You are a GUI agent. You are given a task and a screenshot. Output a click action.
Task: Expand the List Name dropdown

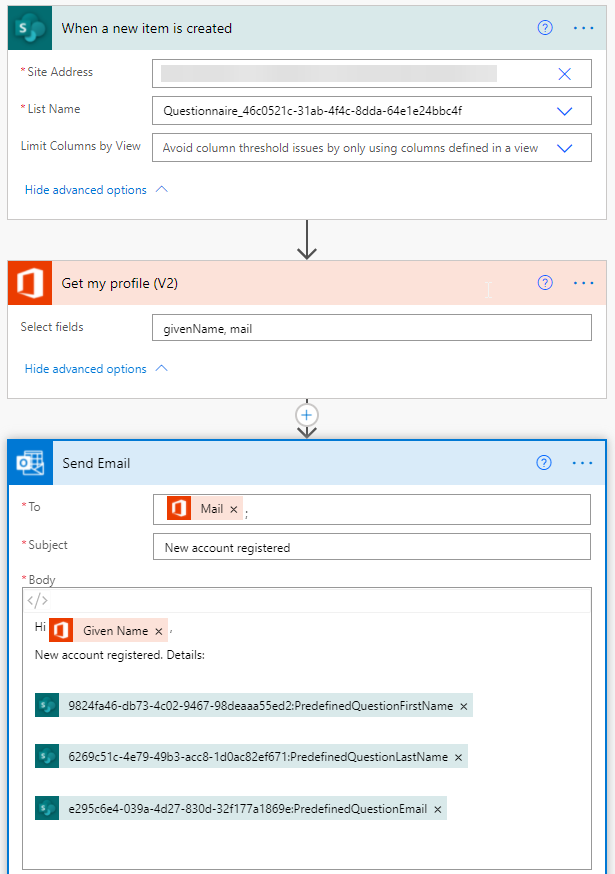coord(564,111)
